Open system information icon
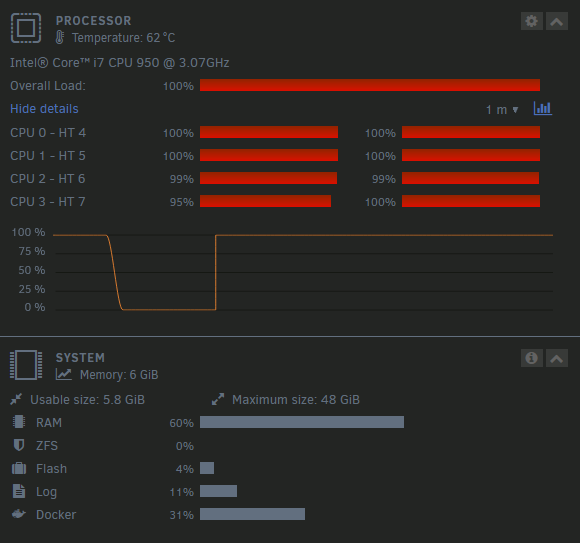This screenshot has width=580, height=543. pos(532,358)
